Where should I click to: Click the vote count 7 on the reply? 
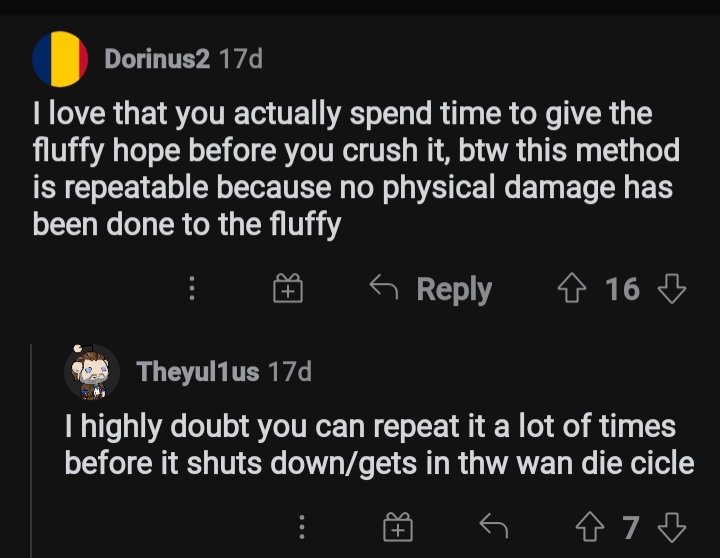[631, 527]
